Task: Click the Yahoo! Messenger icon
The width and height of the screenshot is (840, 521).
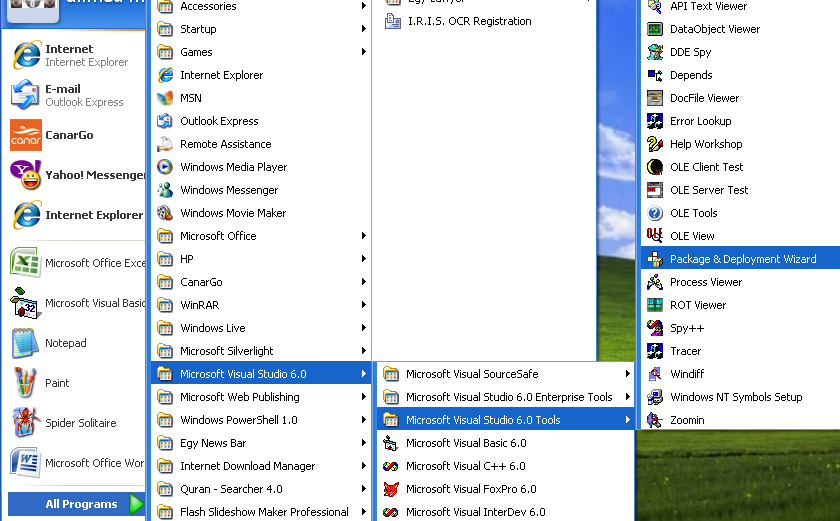Action: (26, 175)
